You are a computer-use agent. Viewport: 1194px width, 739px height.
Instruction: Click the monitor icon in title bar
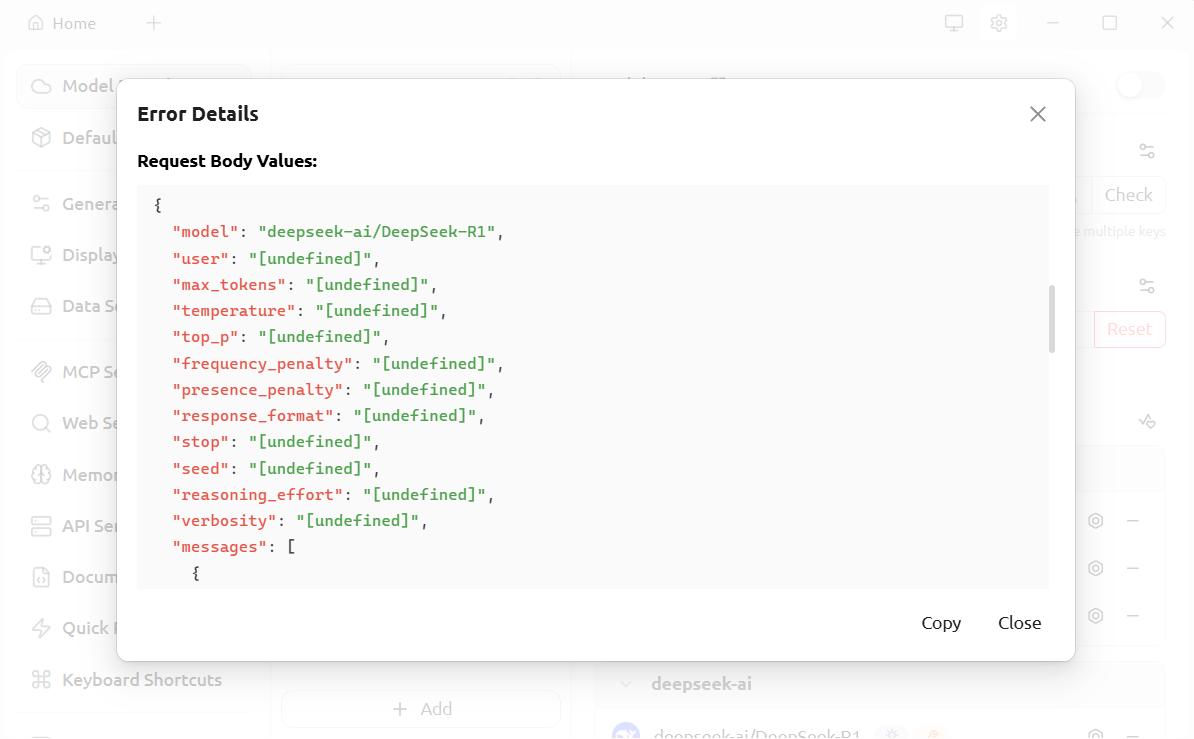[954, 23]
